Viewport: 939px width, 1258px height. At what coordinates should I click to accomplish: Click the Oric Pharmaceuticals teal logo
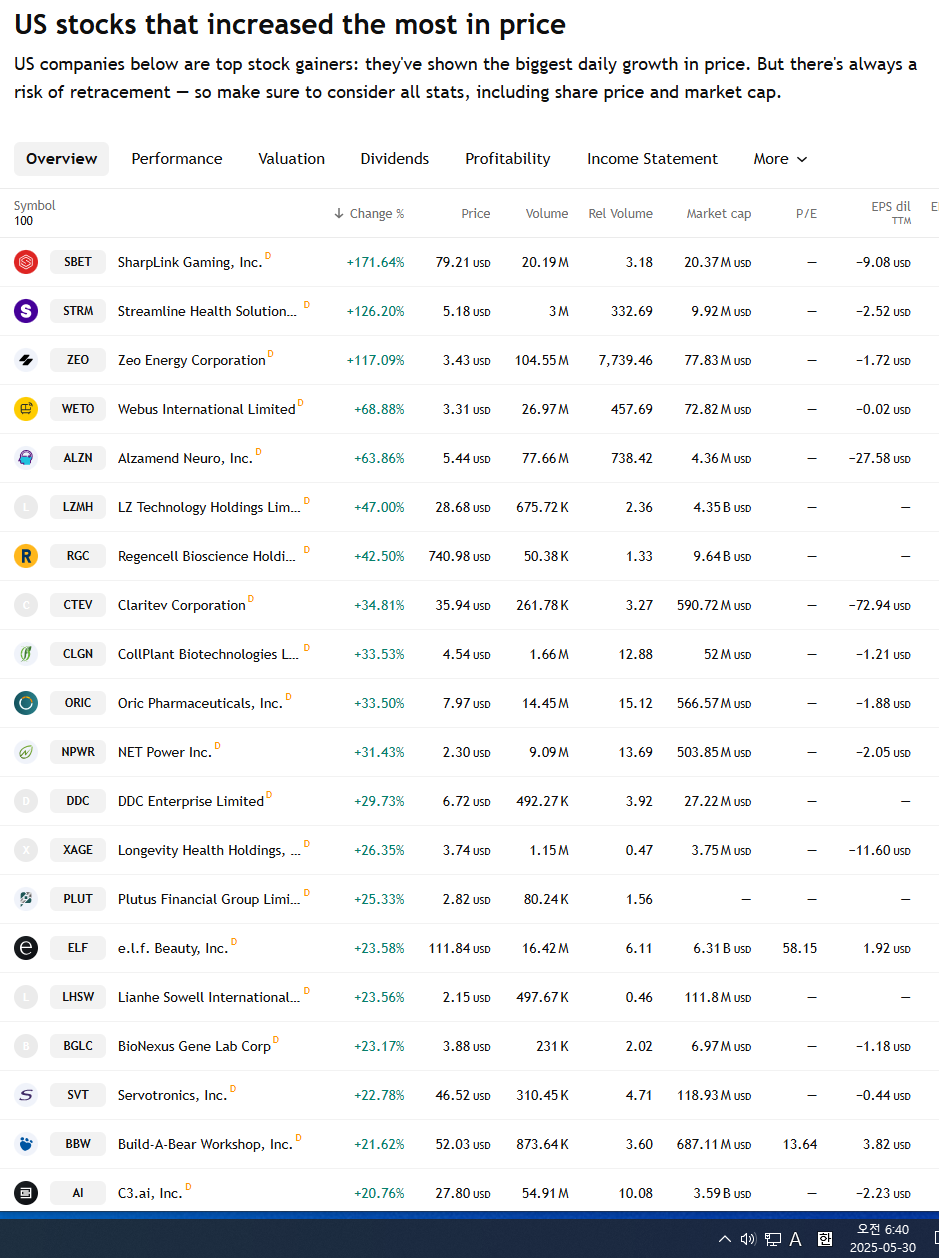tap(26, 703)
